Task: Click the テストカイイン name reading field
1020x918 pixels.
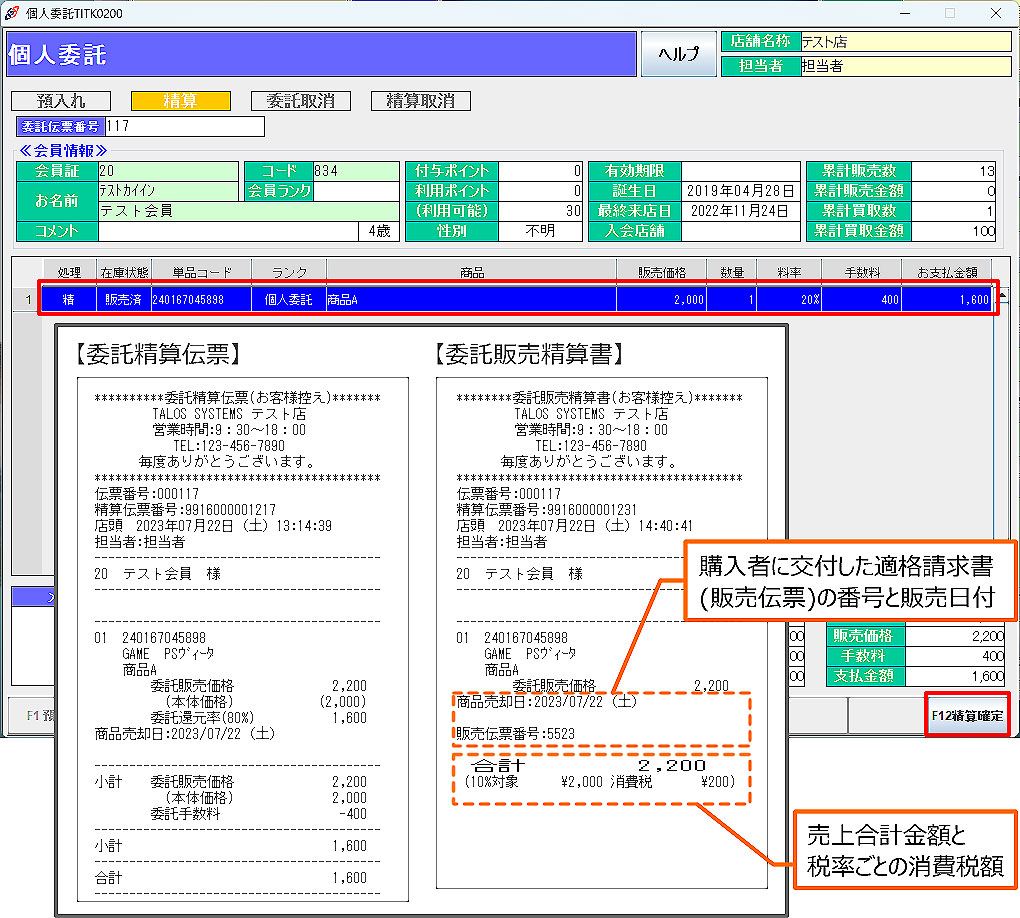Action: (x=168, y=191)
